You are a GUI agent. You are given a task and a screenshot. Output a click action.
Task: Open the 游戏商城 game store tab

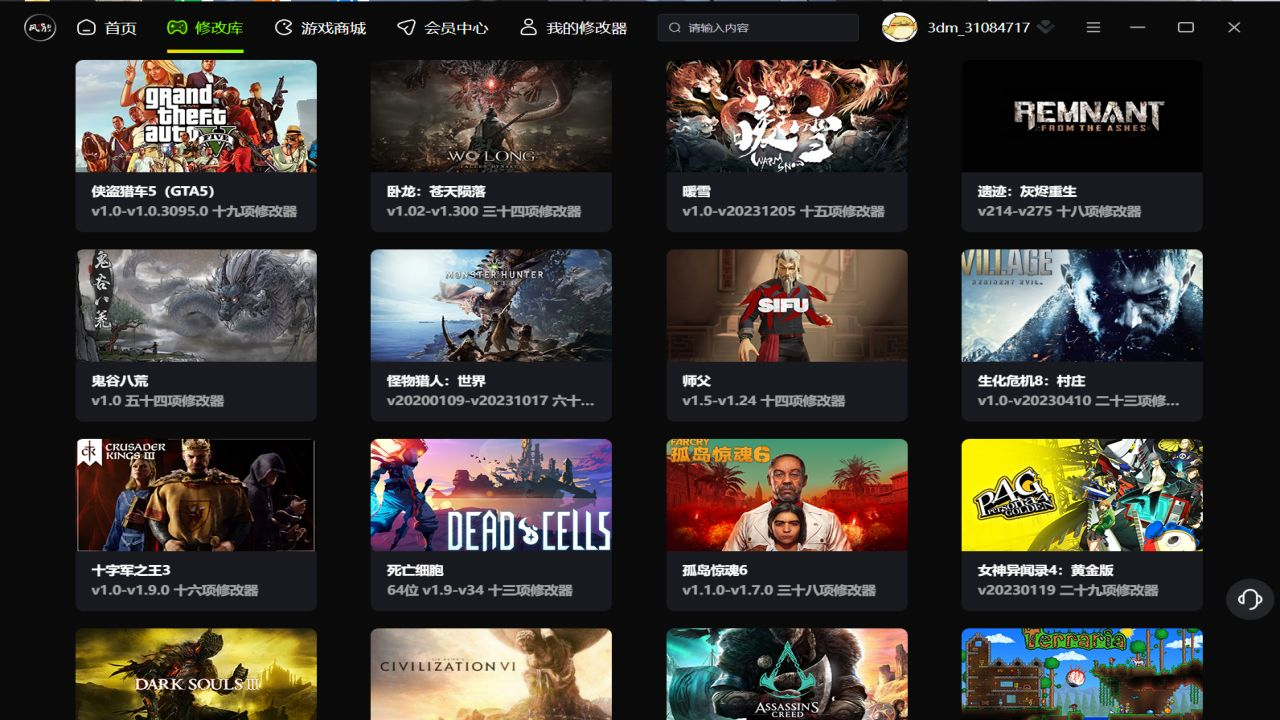320,28
